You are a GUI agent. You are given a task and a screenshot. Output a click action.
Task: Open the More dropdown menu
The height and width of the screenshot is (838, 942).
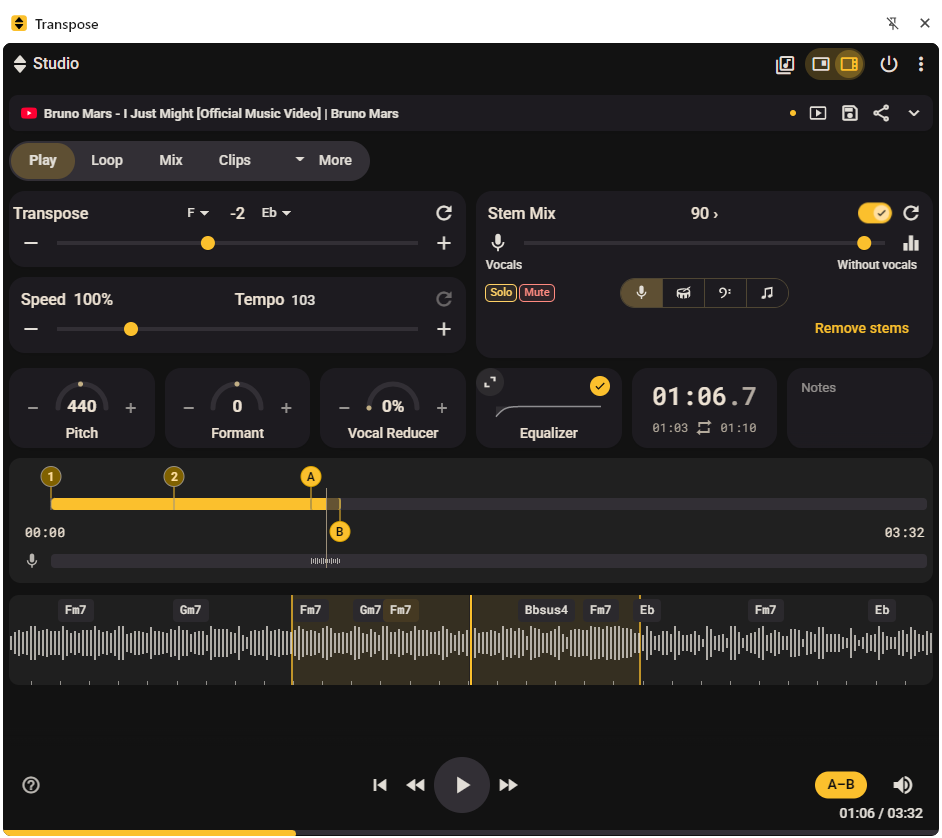(324, 160)
